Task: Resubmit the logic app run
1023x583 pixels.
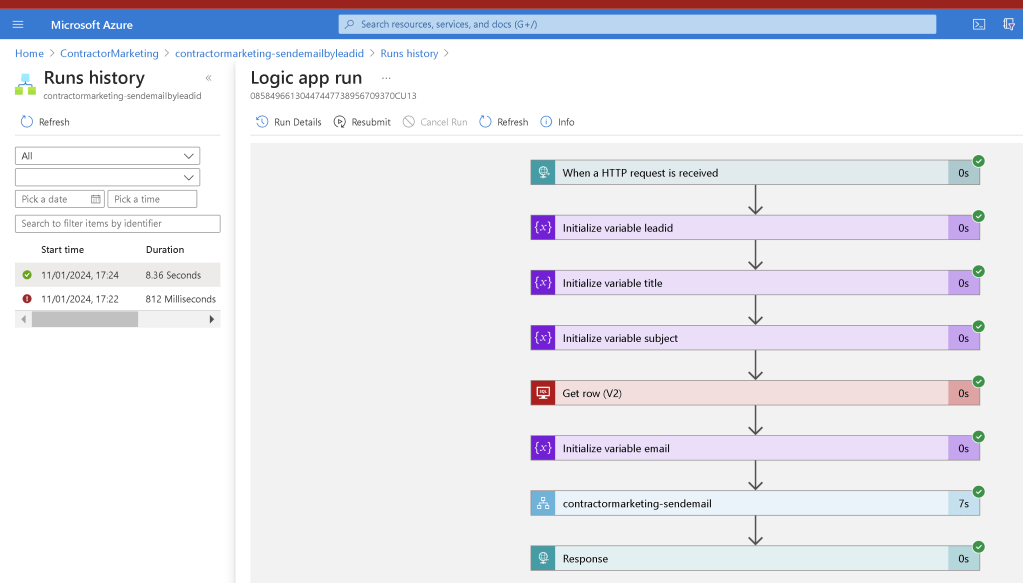Action: coord(362,122)
